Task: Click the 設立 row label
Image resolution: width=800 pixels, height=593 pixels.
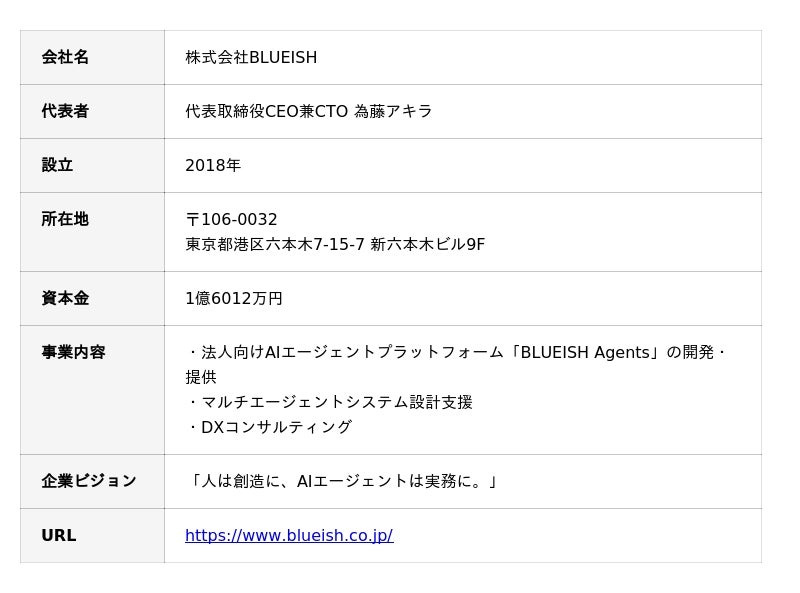Action: tap(92, 165)
